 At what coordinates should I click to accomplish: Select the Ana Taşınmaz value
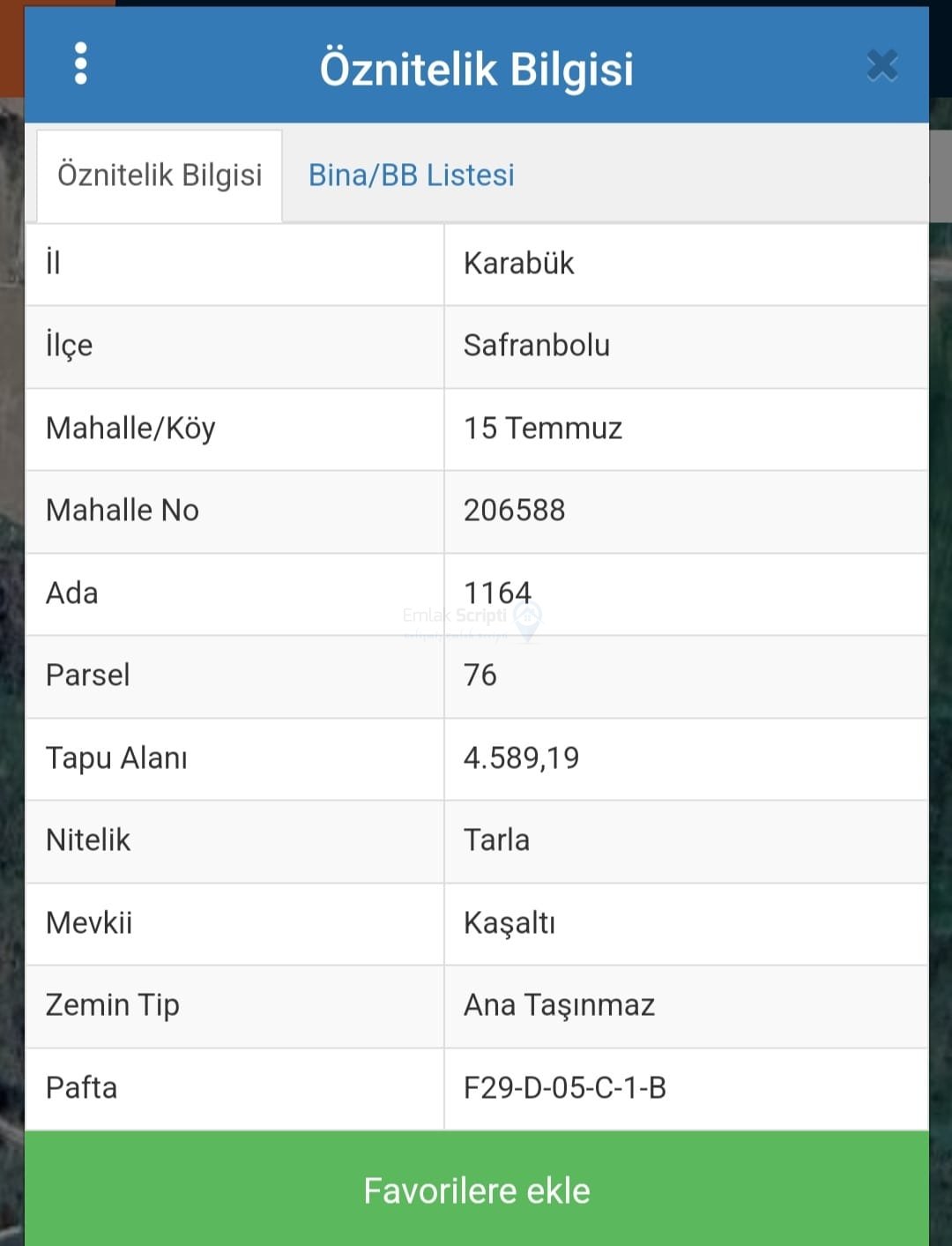pyautogui.click(x=559, y=1005)
